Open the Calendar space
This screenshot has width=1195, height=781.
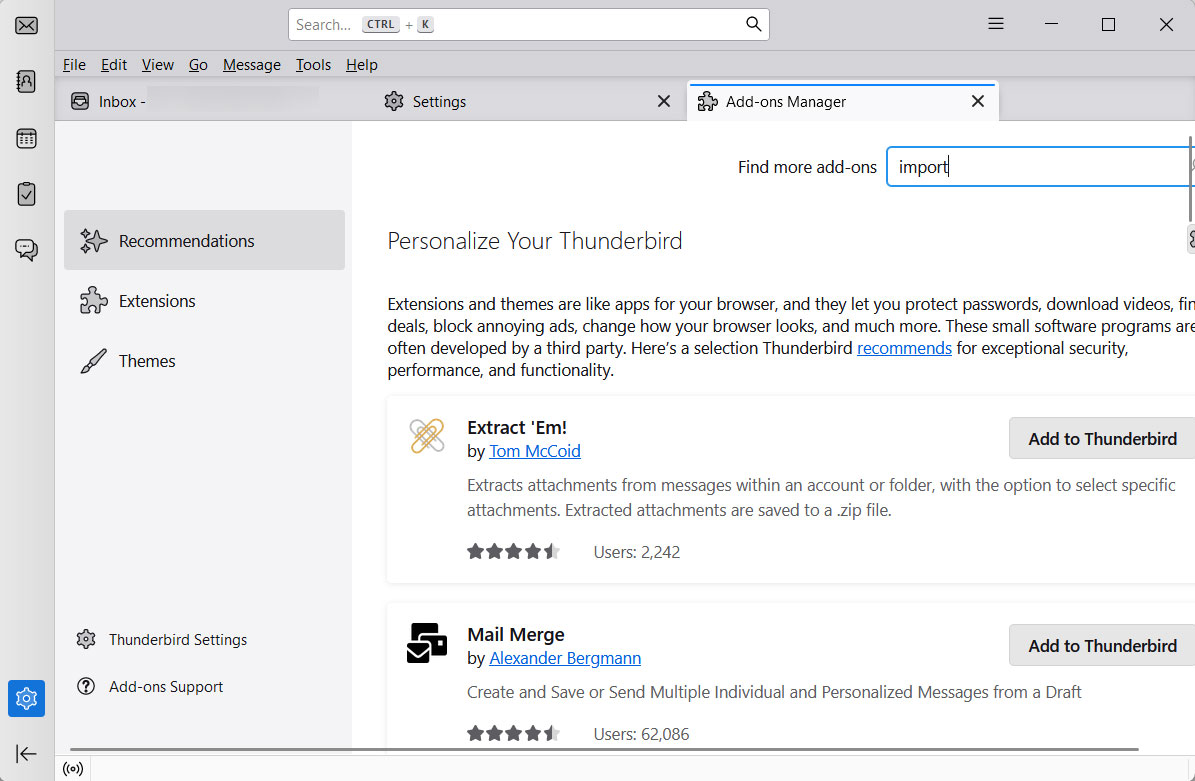(26, 138)
